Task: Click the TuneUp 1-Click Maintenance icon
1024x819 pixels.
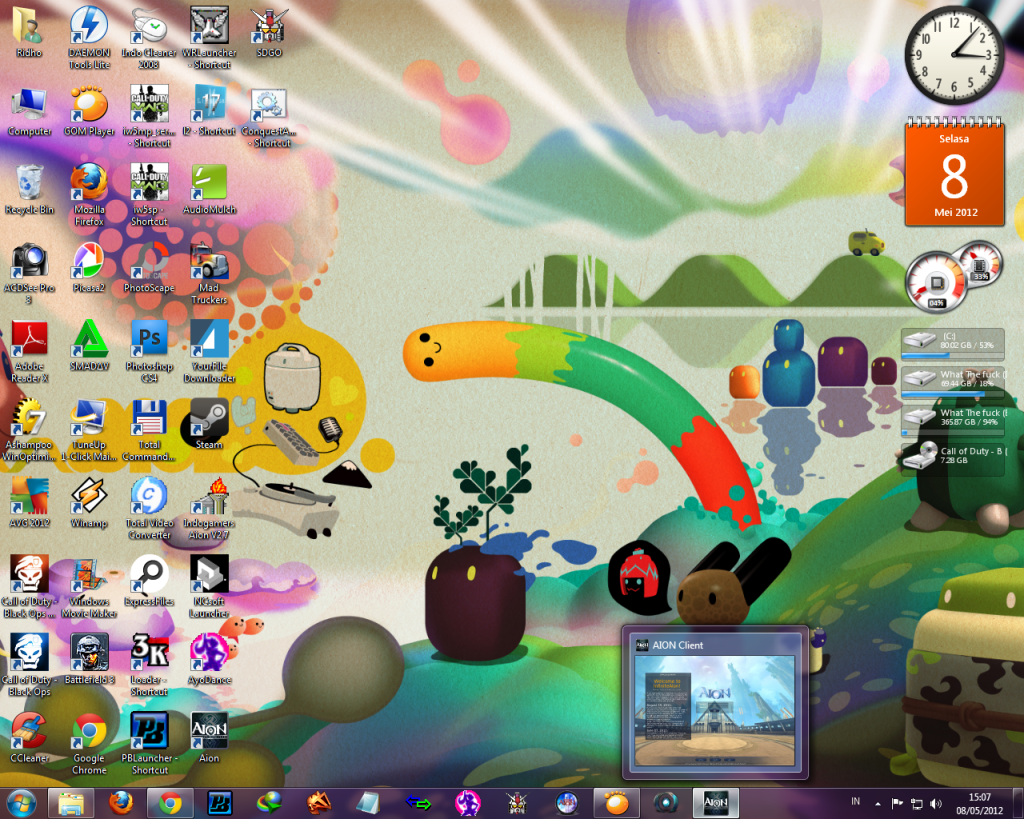Action: tap(89, 430)
